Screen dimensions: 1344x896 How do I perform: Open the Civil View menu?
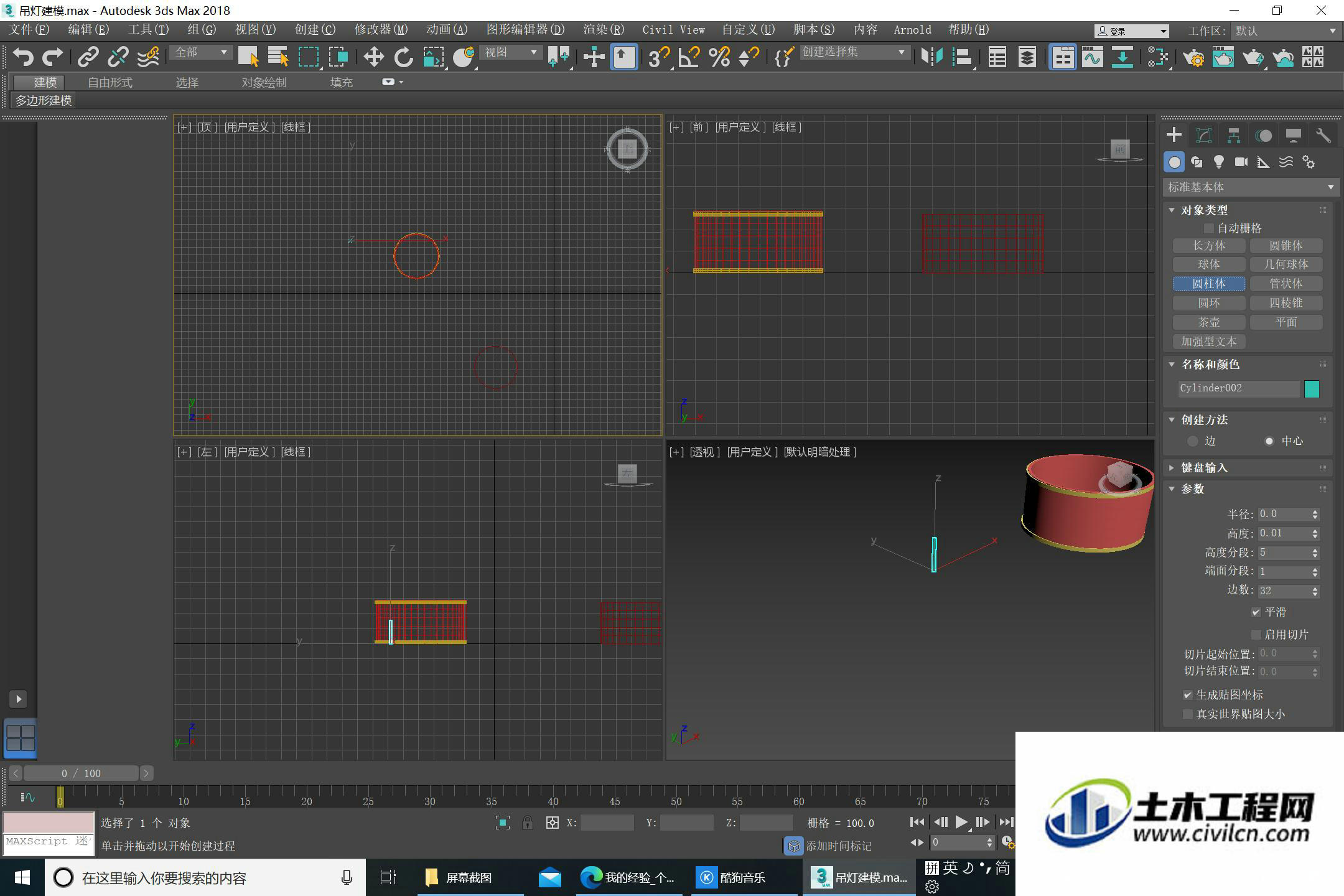coord(673,30)
